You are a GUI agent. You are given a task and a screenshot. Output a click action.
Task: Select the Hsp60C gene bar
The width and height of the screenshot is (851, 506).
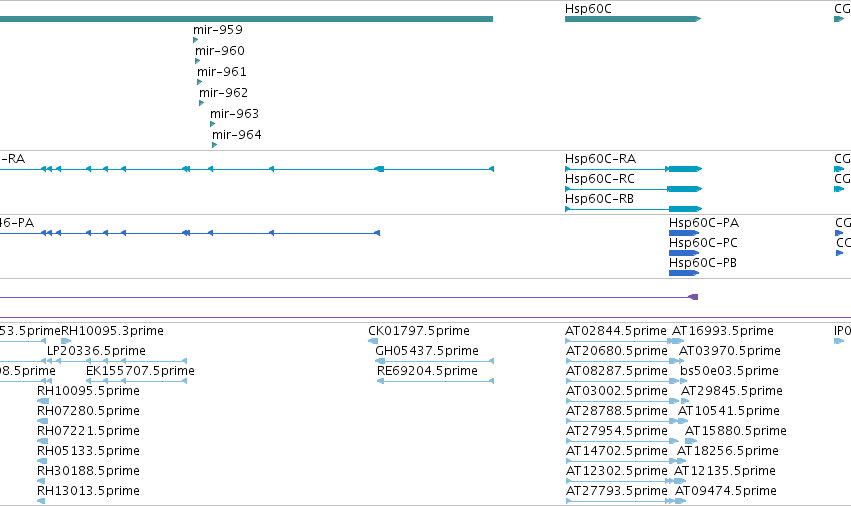point(633,19)
